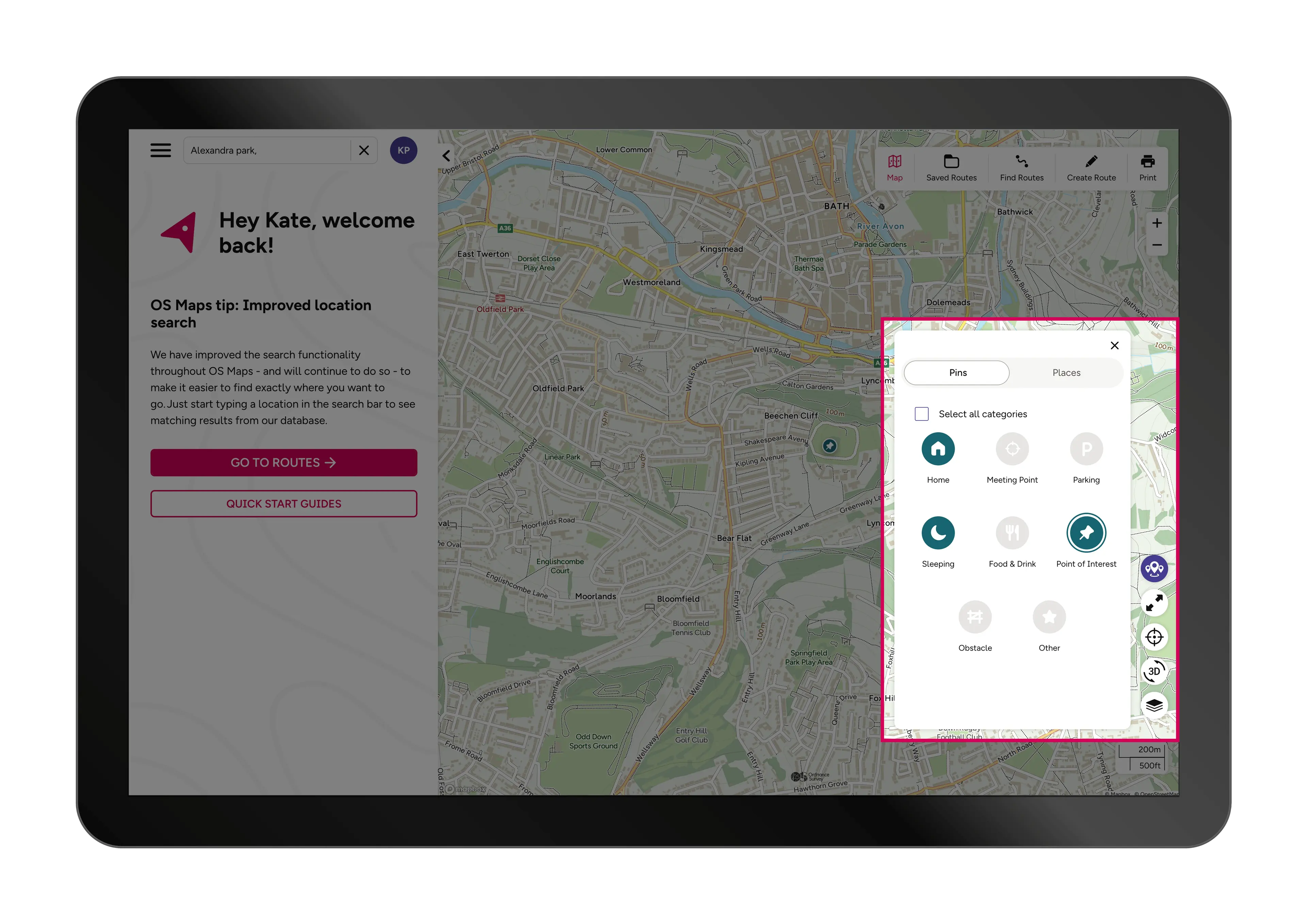This screenshot has width=1307, height=924.
Task: Click the Englishcombe Court label
Action: tap(560, 566)
